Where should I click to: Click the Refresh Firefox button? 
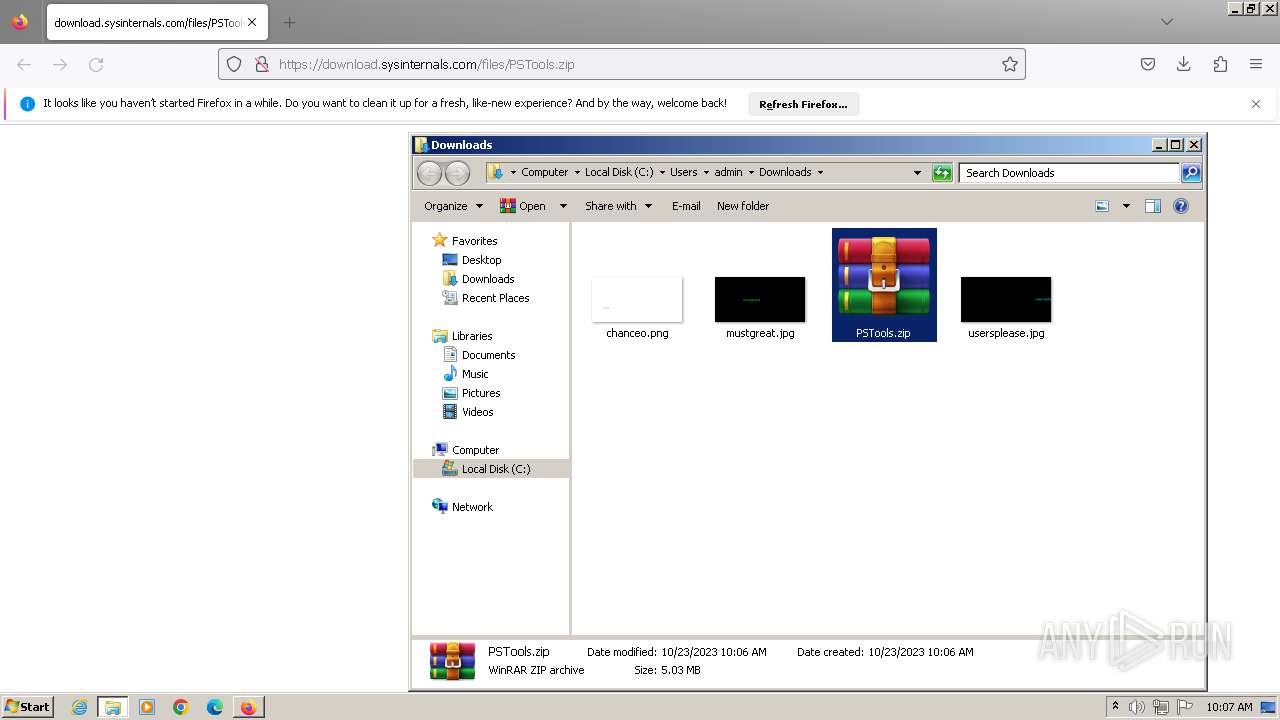[x=803, y=104]
